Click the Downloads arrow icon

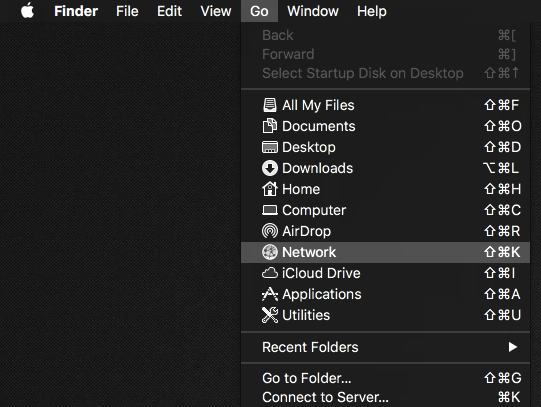[x=269, y=168]
